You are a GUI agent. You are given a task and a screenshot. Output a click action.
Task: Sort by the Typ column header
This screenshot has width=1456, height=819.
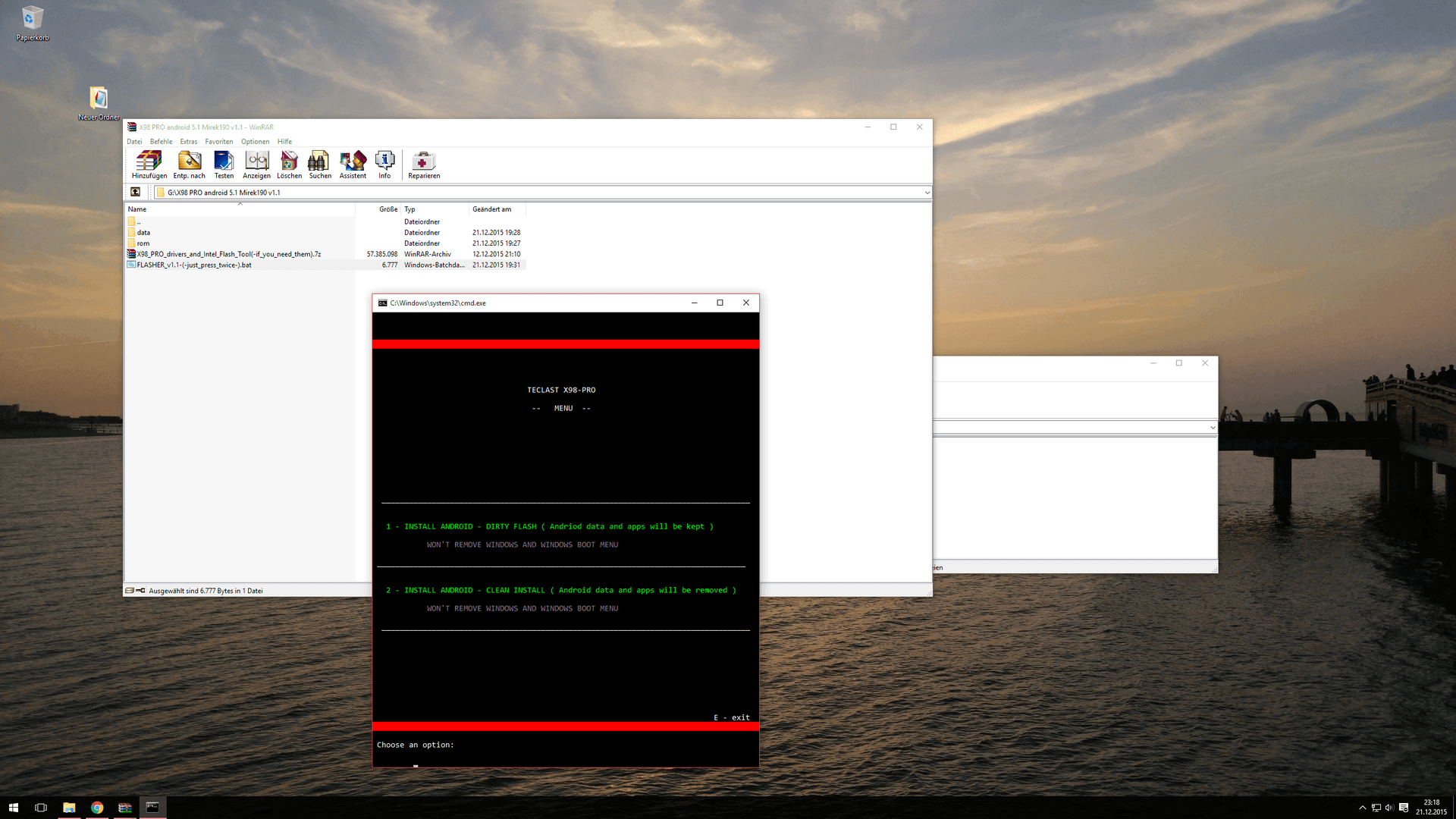pyautogui.click(x=435, y=209)
